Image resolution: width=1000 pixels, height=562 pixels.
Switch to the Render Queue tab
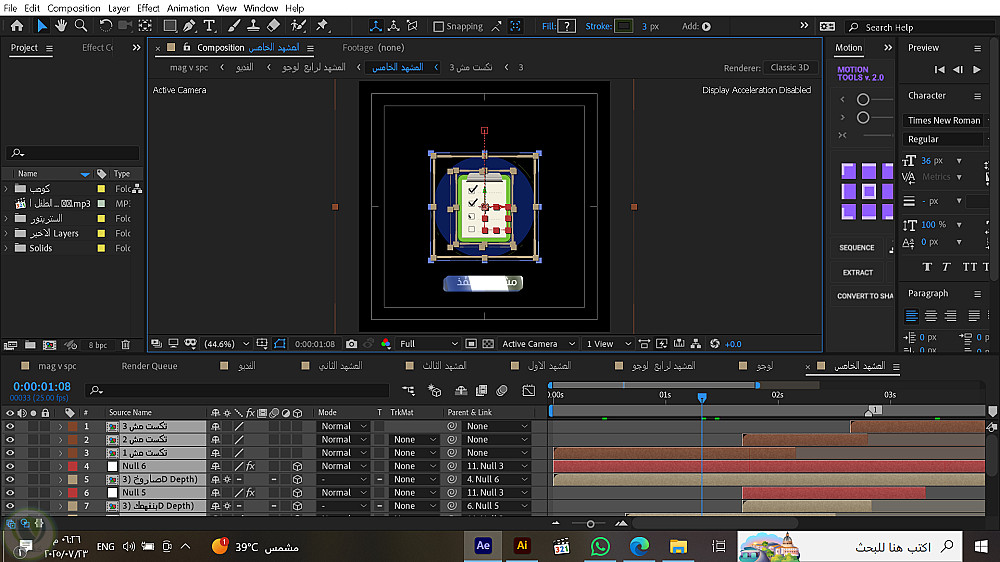coord(149,366)
